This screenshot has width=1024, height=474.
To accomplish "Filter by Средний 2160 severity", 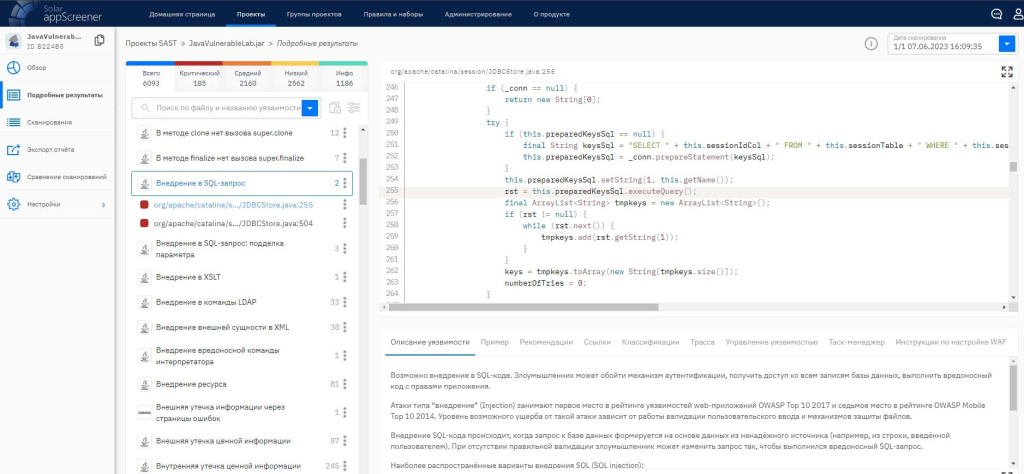I will pos(248,78).
